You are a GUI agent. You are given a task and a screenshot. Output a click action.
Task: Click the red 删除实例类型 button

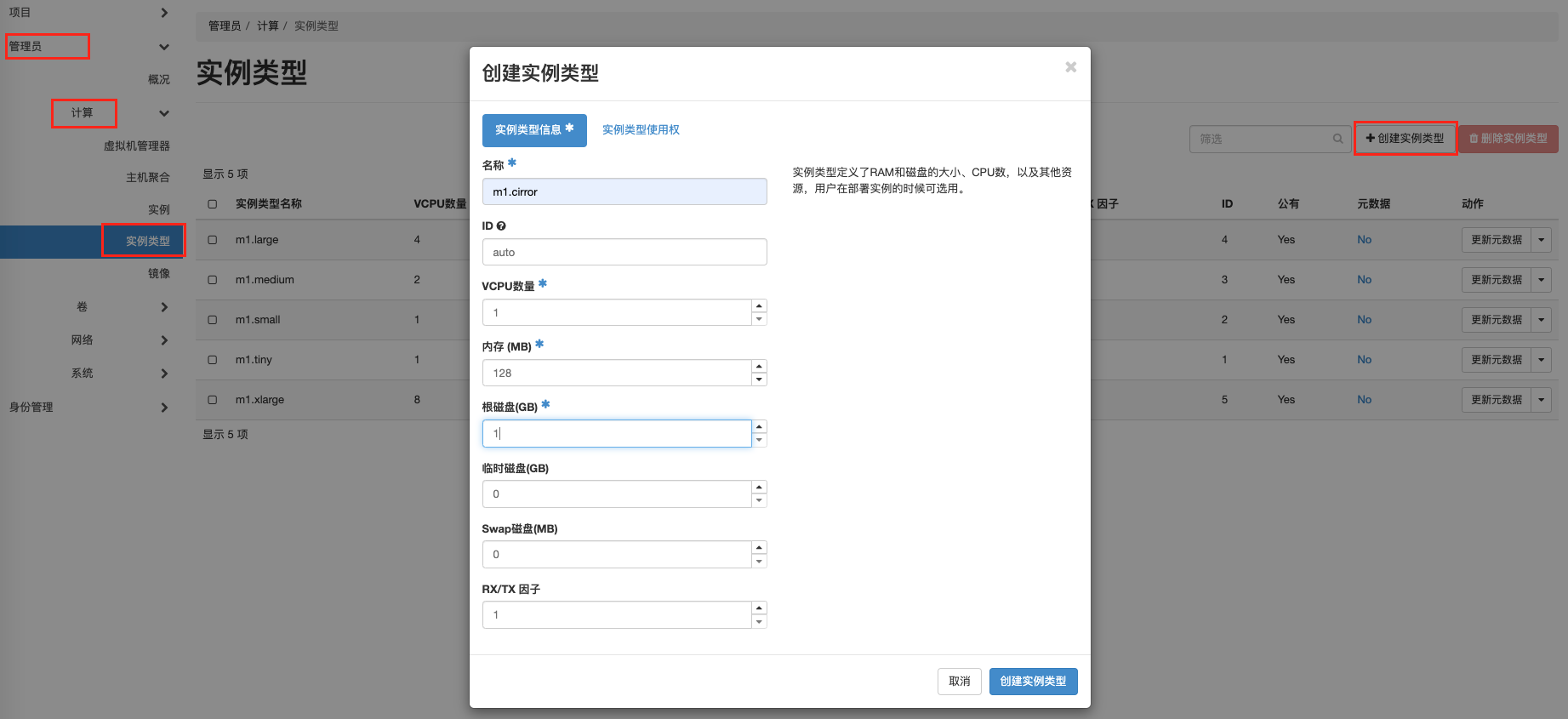[1508, 139]
